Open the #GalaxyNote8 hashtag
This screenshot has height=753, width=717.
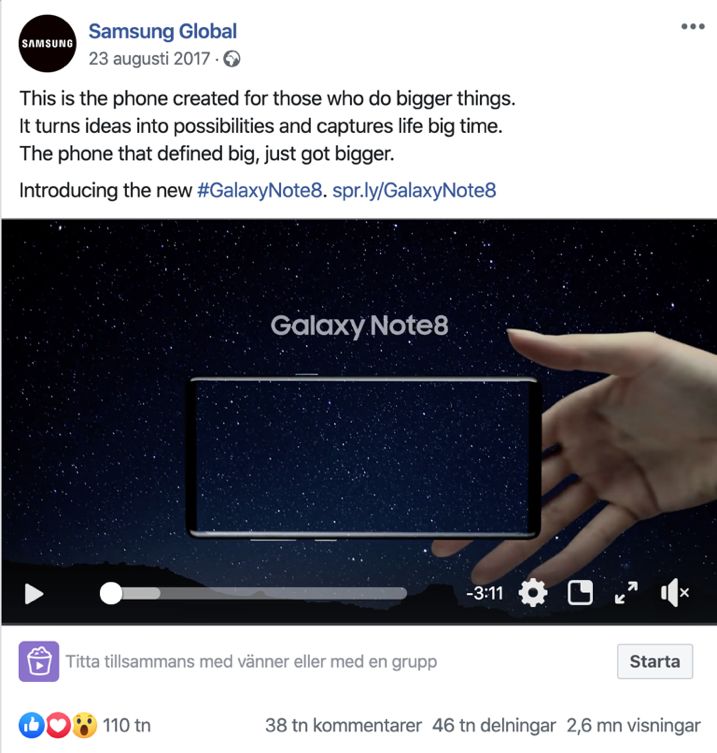tap(259, 191)
